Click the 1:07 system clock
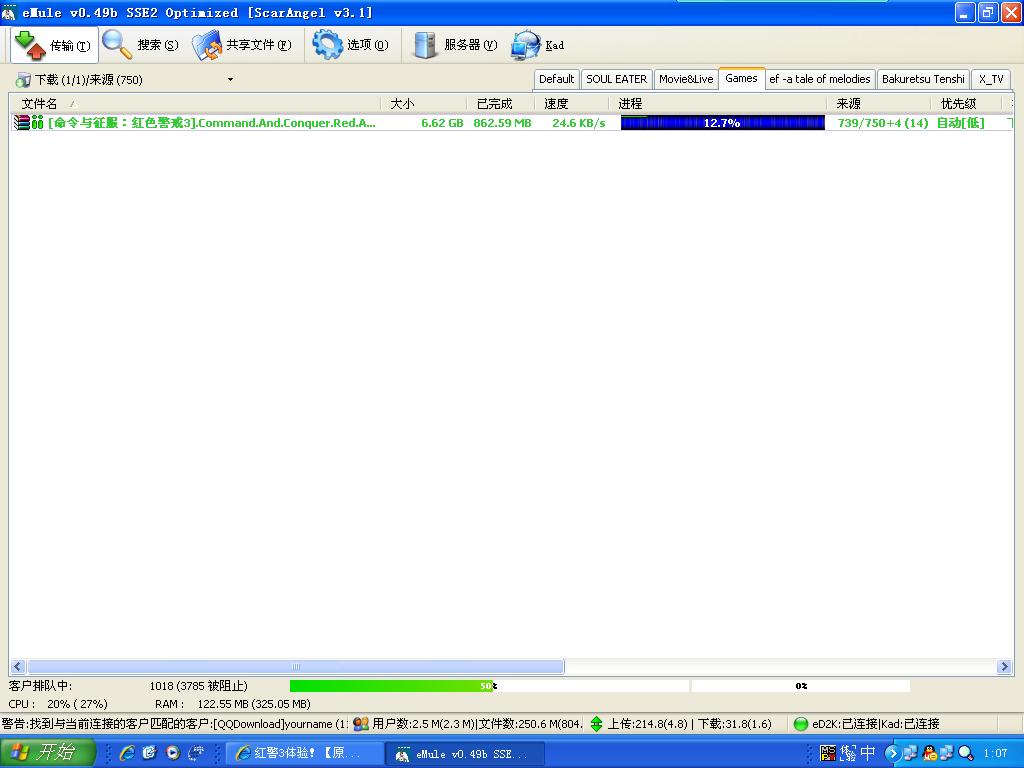Screen dimensions: 1024x768 pyautogui.click(x=995, y=753)
